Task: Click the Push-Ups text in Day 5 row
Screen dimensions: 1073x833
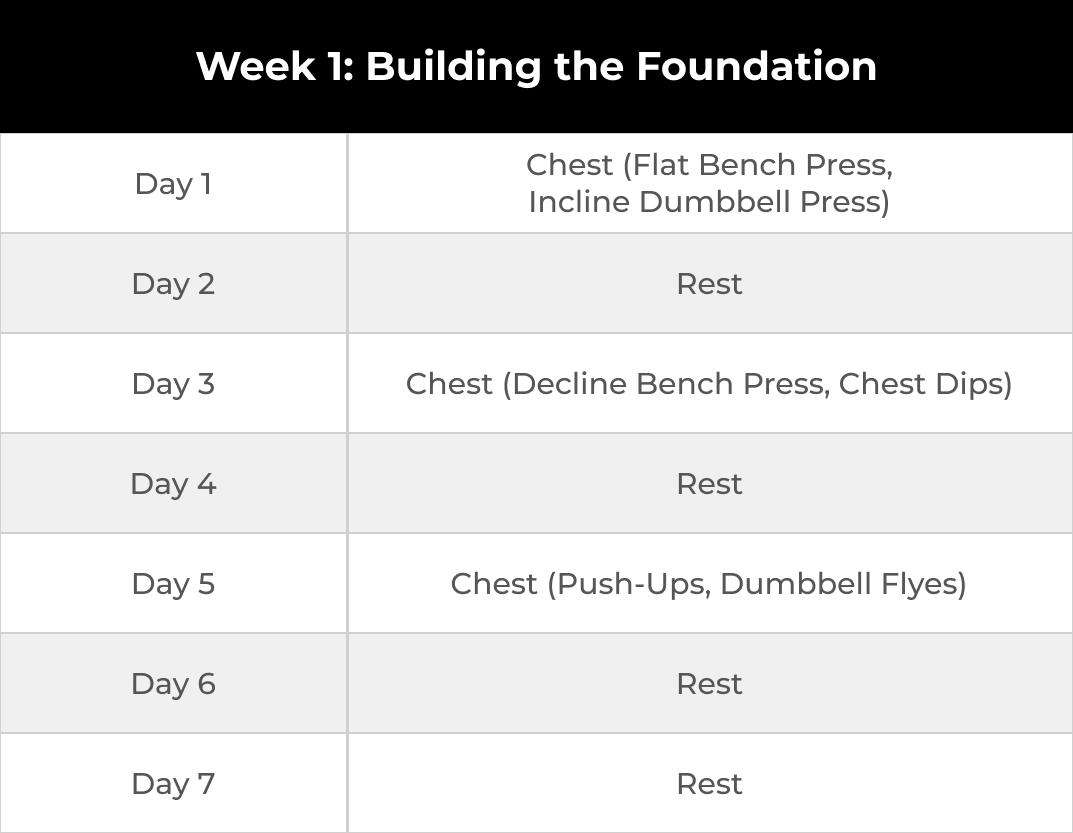Action: point(632,584)
